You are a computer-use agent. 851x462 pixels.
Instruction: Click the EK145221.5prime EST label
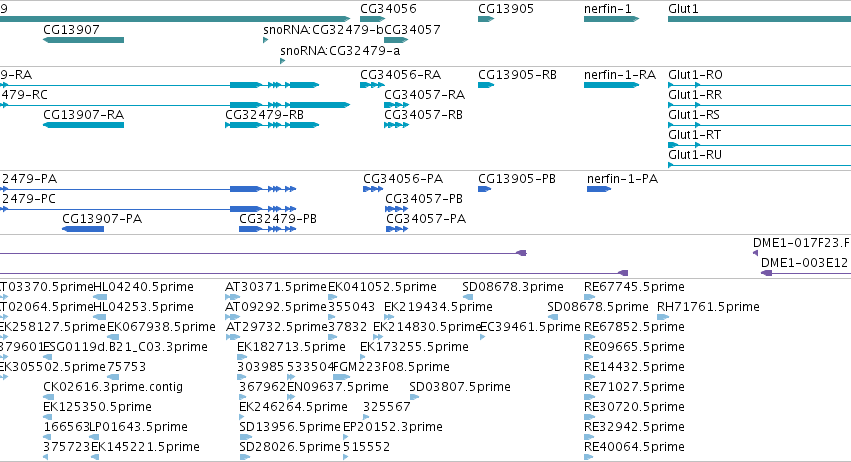coord(145,447)
